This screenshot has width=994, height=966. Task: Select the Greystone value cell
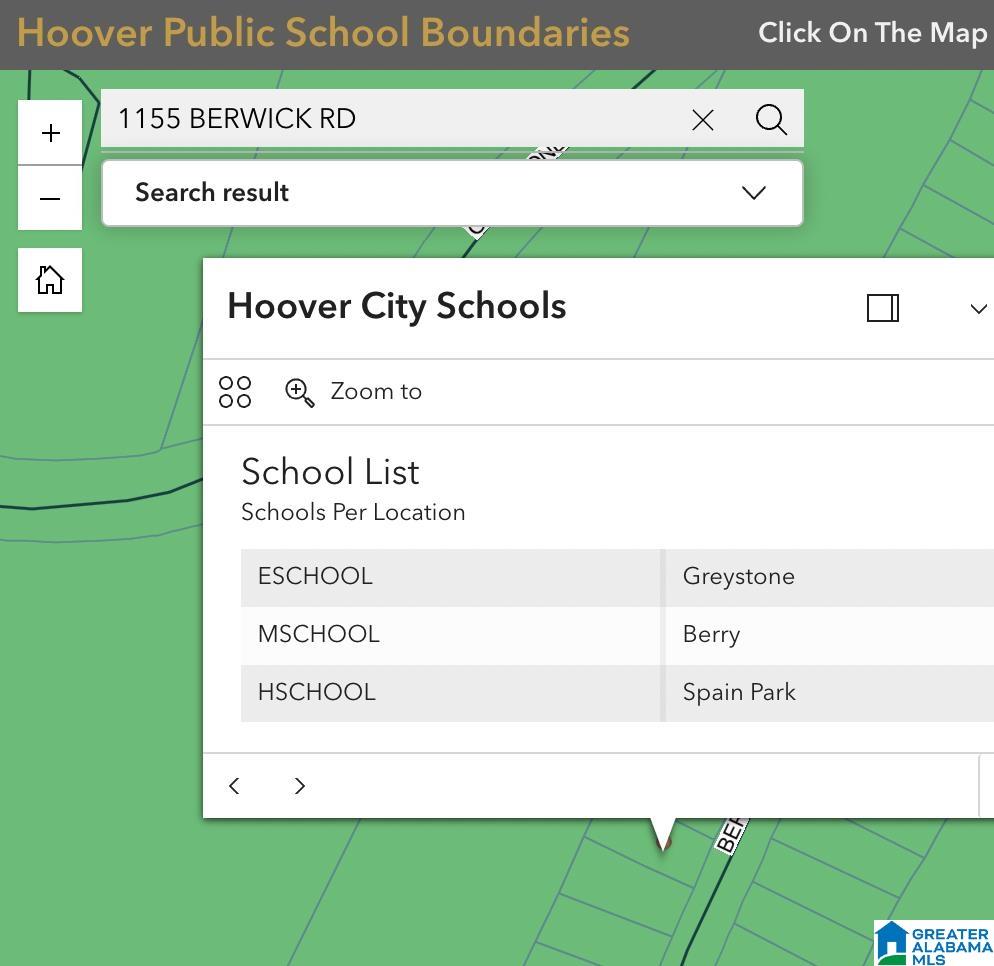pos(738,576)
